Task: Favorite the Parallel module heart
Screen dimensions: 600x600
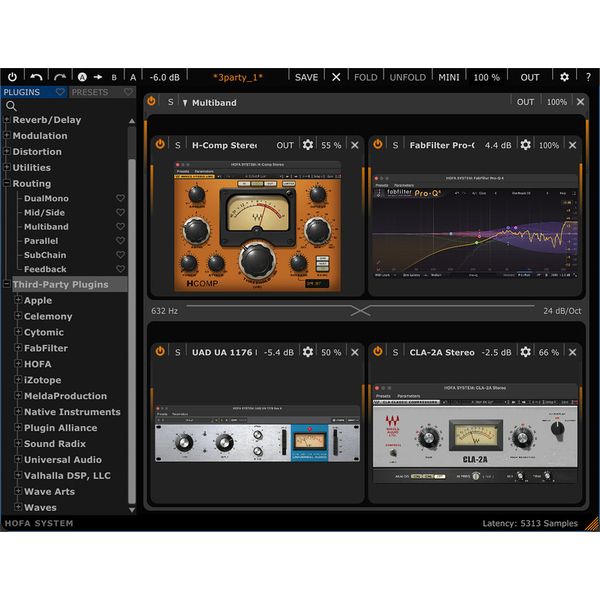Action: 120,241
